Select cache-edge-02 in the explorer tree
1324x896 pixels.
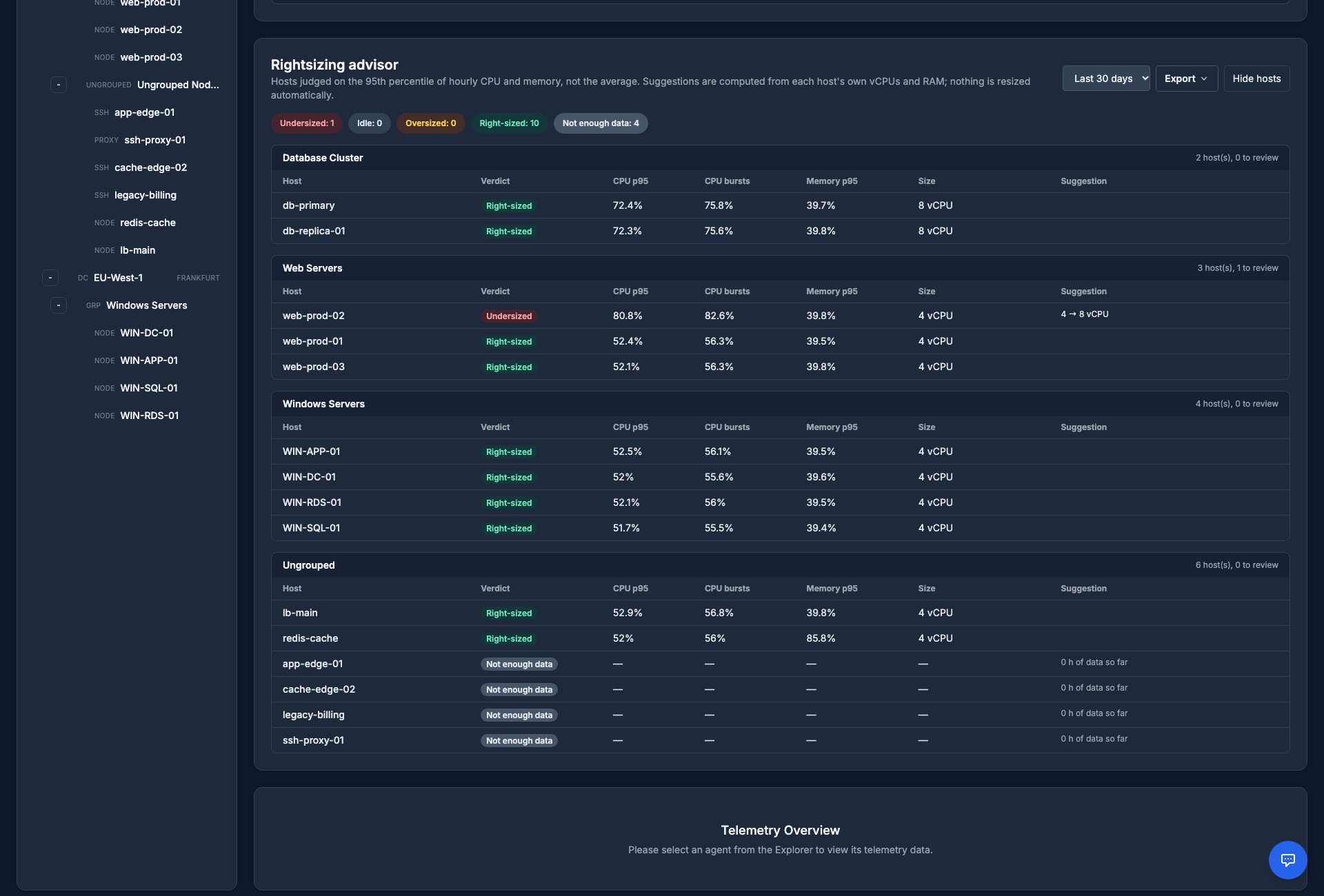coord(150,167)
